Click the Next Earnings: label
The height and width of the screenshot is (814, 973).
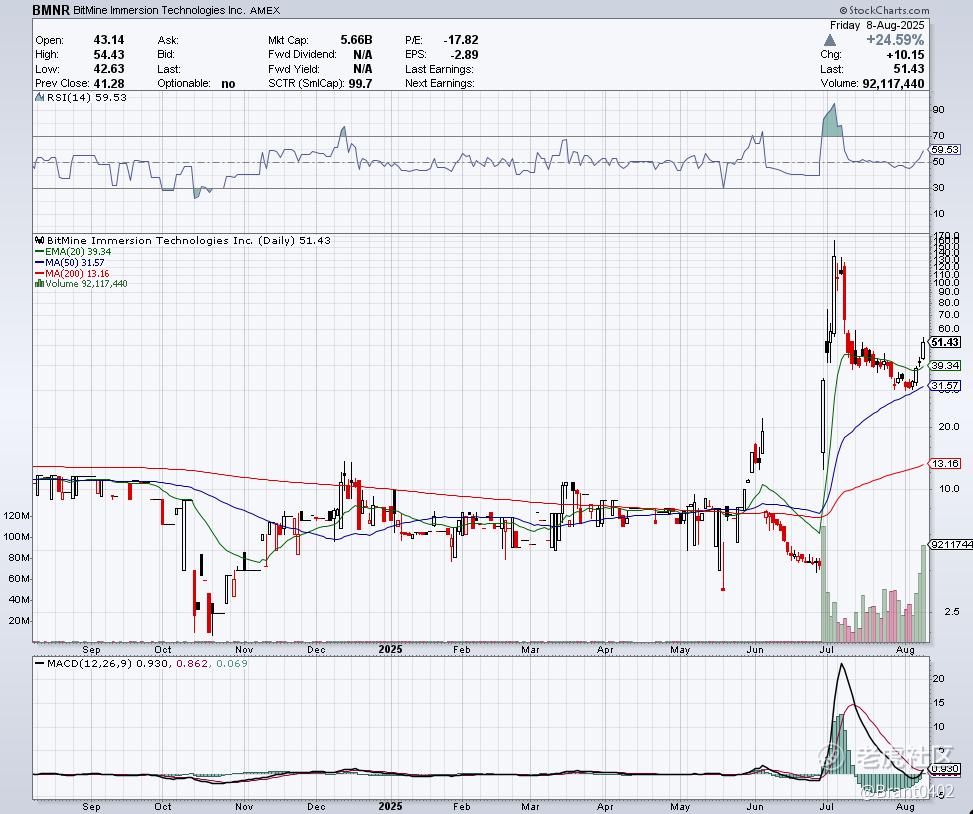(x=440, y=84)
